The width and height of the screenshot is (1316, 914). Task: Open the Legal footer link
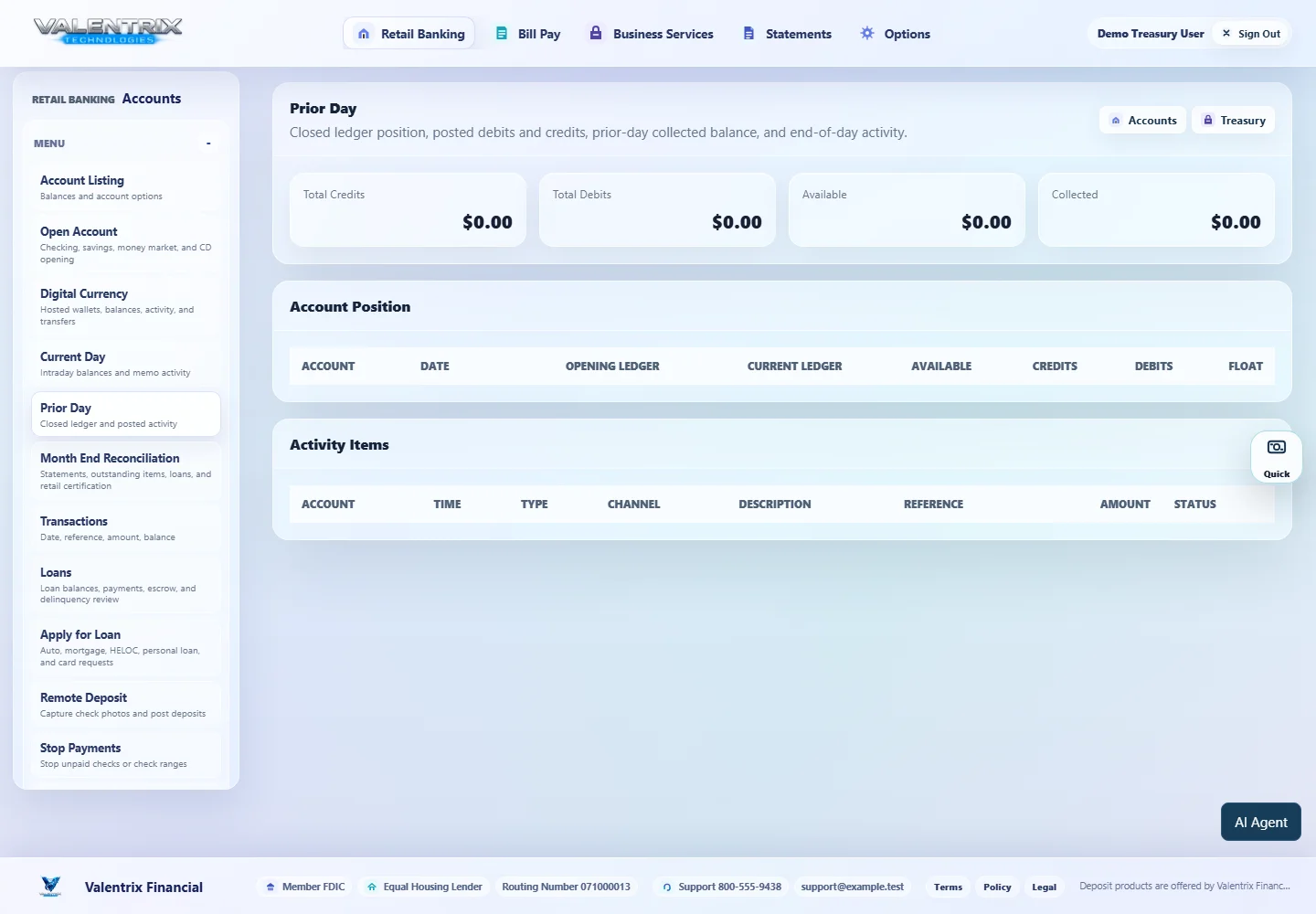(x=1045, y=887)
